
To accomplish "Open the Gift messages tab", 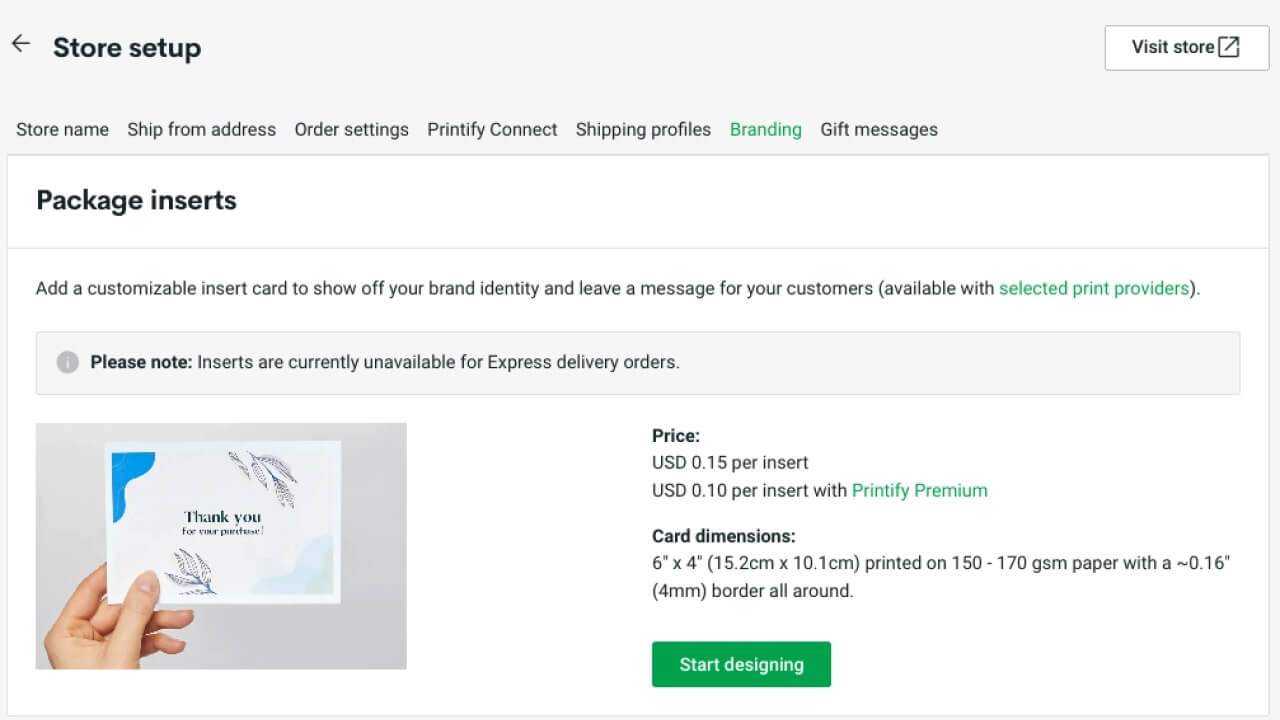I will pyautogui.click(x=879, y=129).
